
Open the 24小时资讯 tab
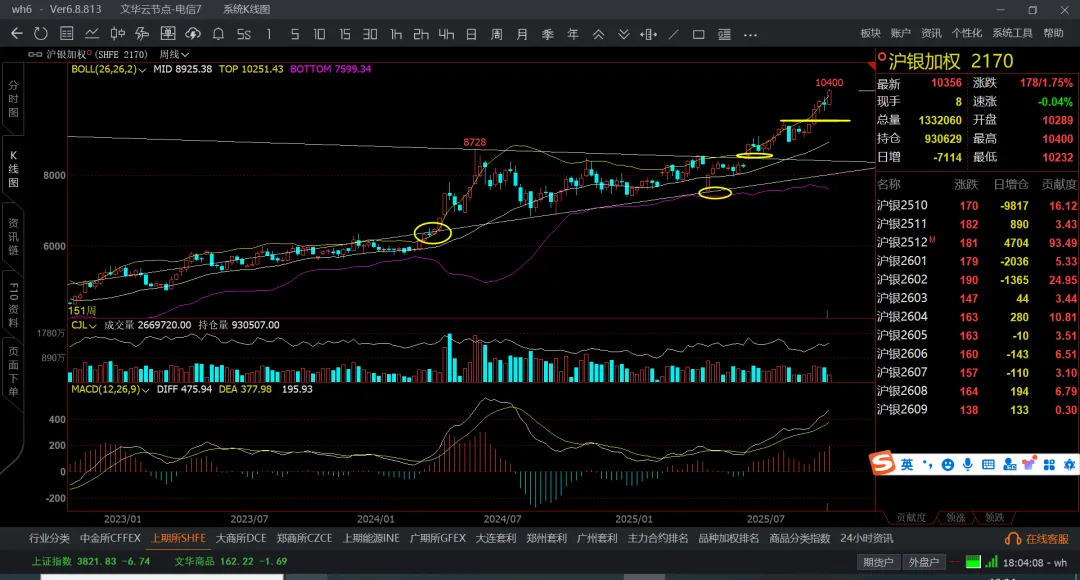click(x=866, y=539)
